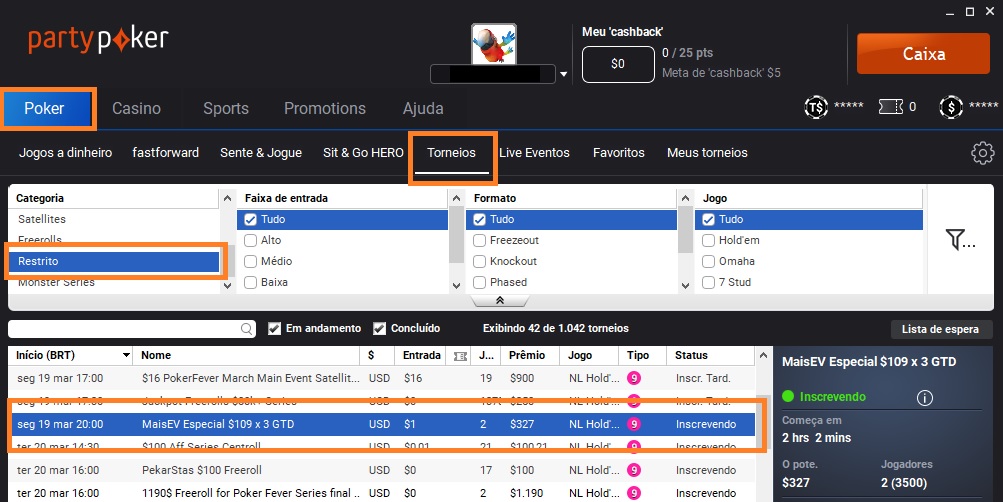Toggle the Em andamento checkbox
Image resolution: width=1003 pixels, height=502 pixels.
point(274,329)
